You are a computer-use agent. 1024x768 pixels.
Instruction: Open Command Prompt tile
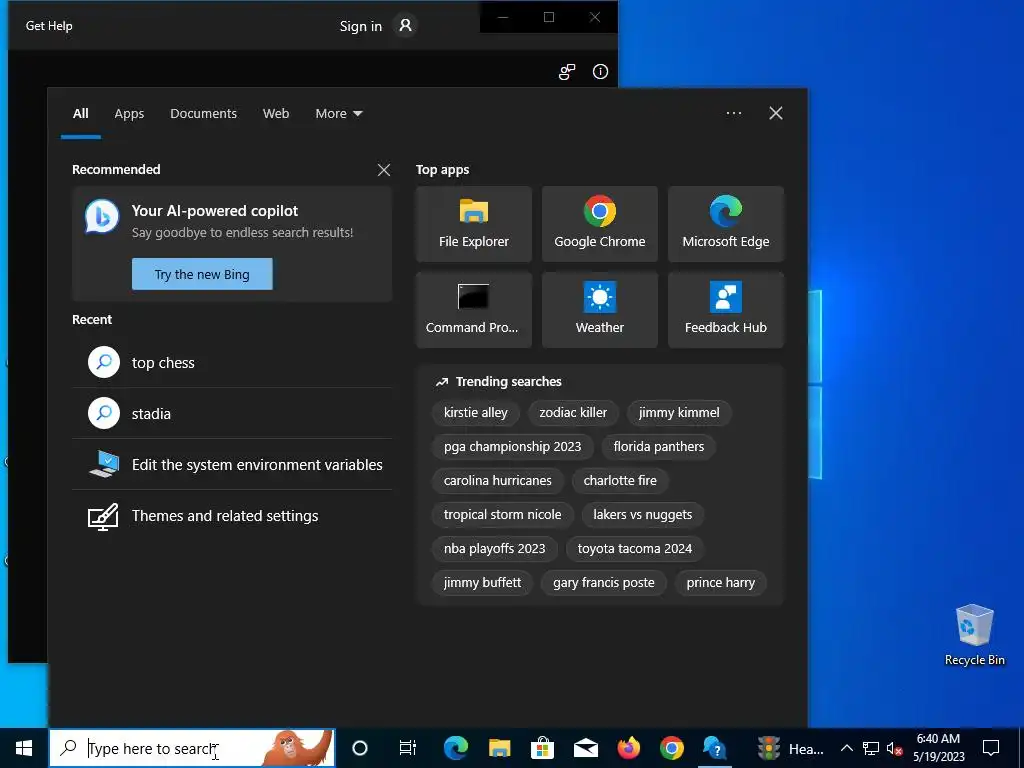point(473,310)
